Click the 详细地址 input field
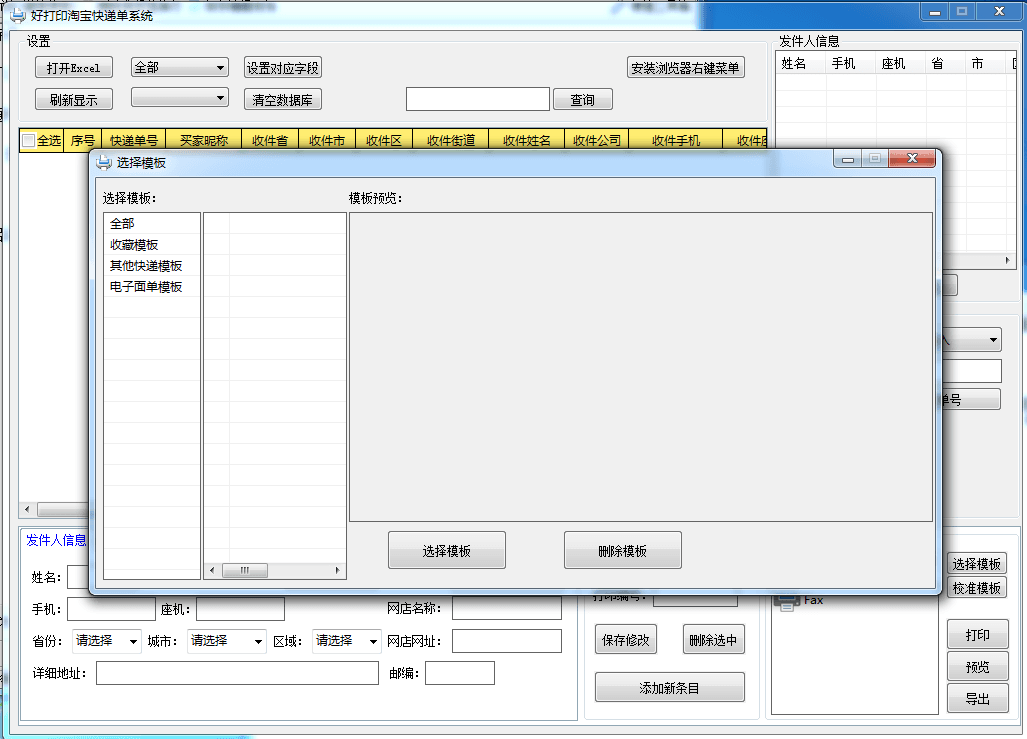Screen dimensions: 1027x739 (237, 673)
